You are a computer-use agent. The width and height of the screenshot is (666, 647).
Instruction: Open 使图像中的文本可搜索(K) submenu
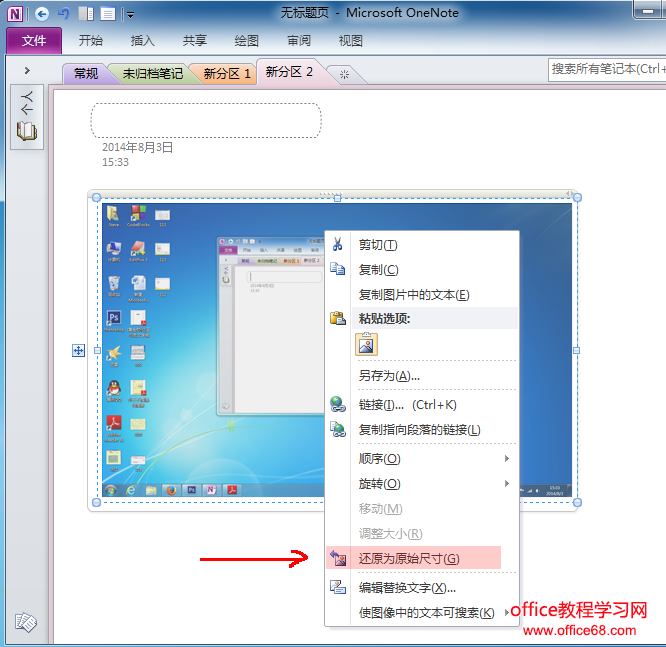coord(422,613)
